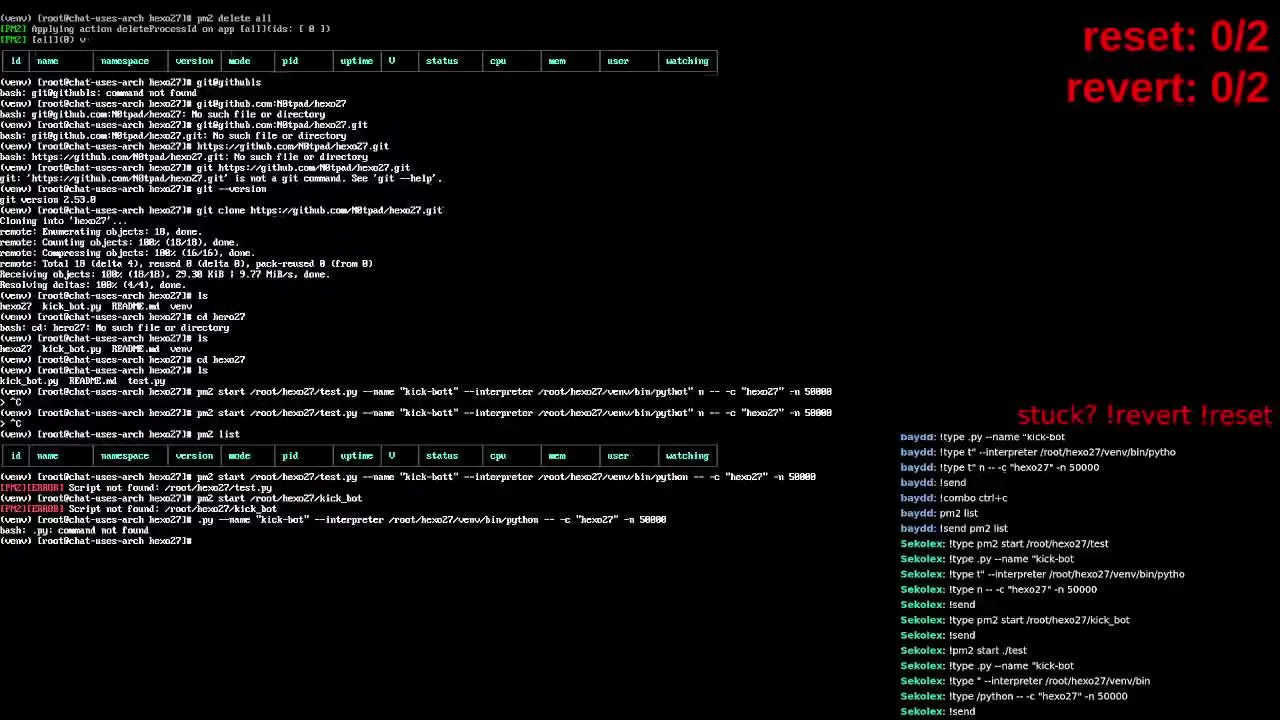Click Sekolex's '!type n -- -c "hexo27"' message
Viewport: 1280px width, 720px height.
click(998, 589)
